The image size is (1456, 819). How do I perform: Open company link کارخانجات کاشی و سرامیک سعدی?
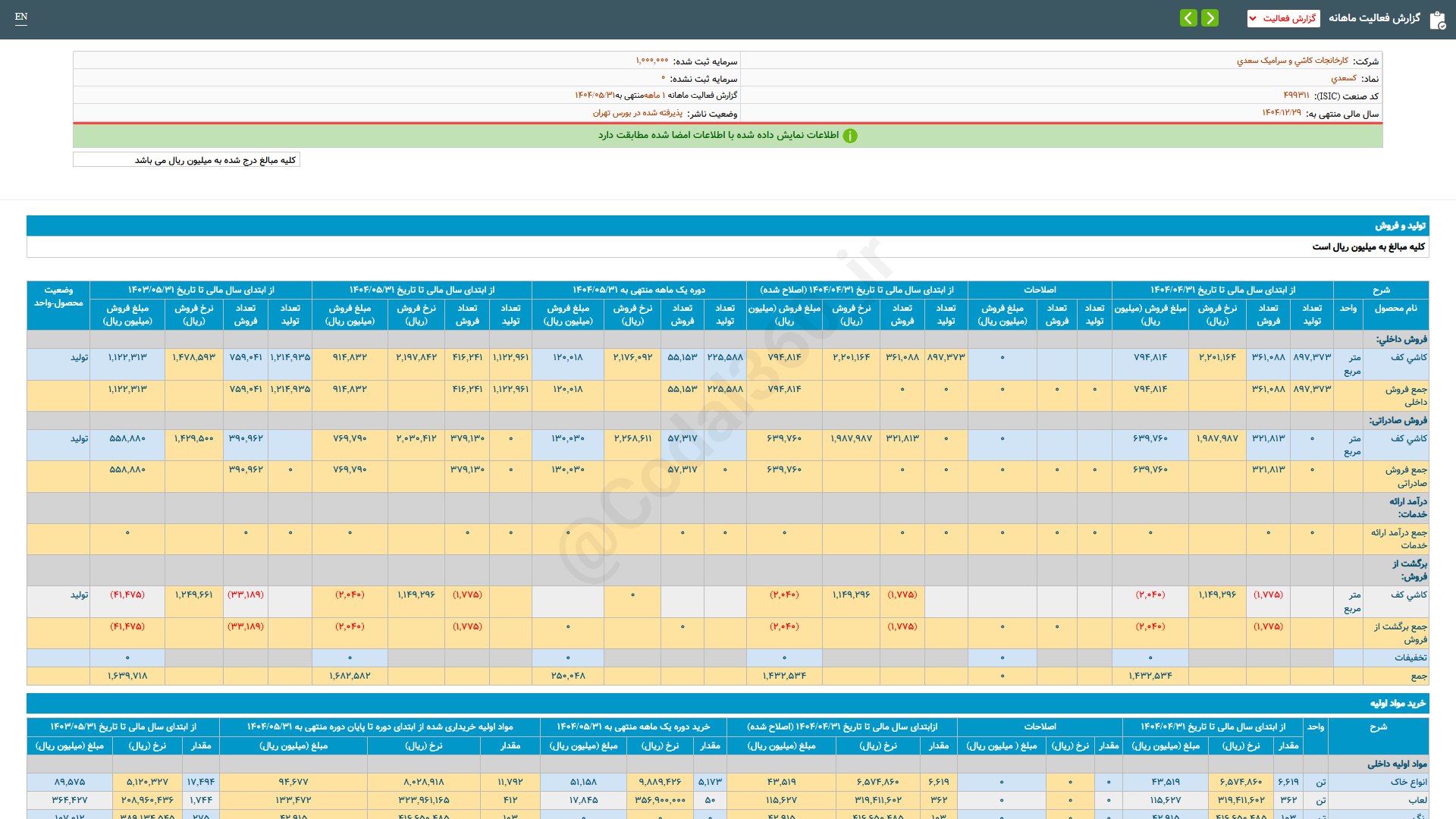pos(1292,61)
